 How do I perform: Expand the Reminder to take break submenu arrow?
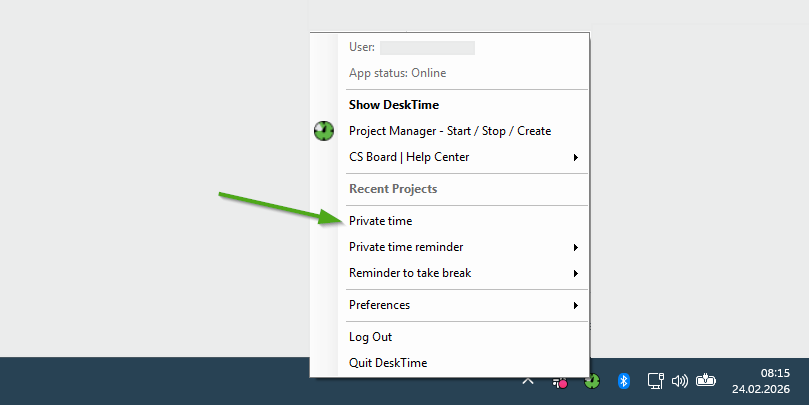pos(575,273)
